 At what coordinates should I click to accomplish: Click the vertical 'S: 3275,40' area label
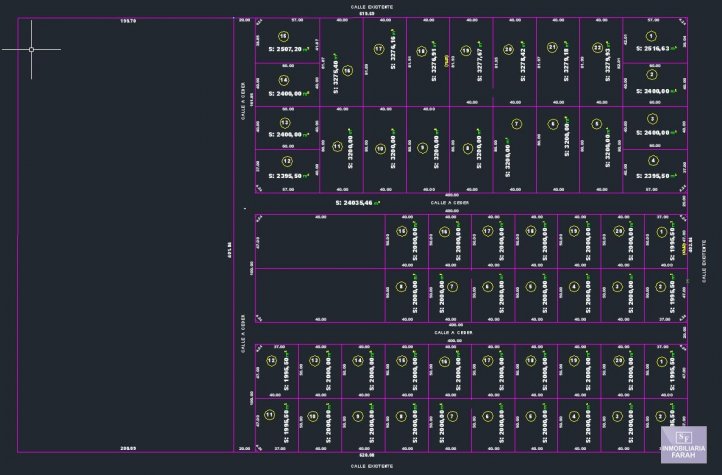point(336,74)
